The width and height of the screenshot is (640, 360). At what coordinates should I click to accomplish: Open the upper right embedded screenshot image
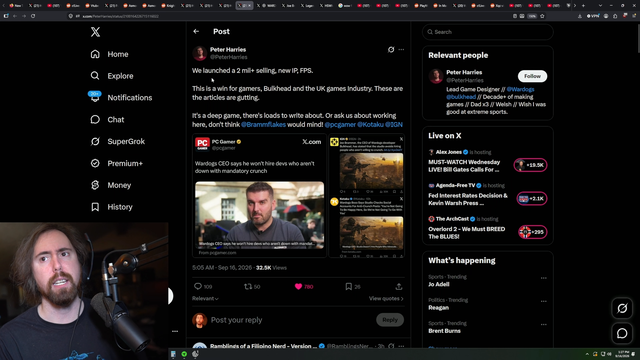pyautogui.click(x=371, y=171)
